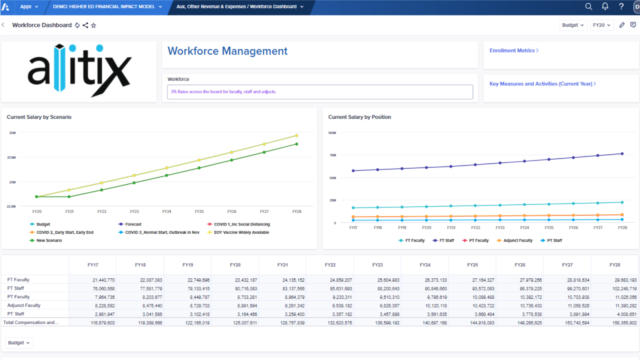This screenshot has height=360, width=640.
Task: Click the FT Faculty FY17 value cell
Action: pos(93,280)
